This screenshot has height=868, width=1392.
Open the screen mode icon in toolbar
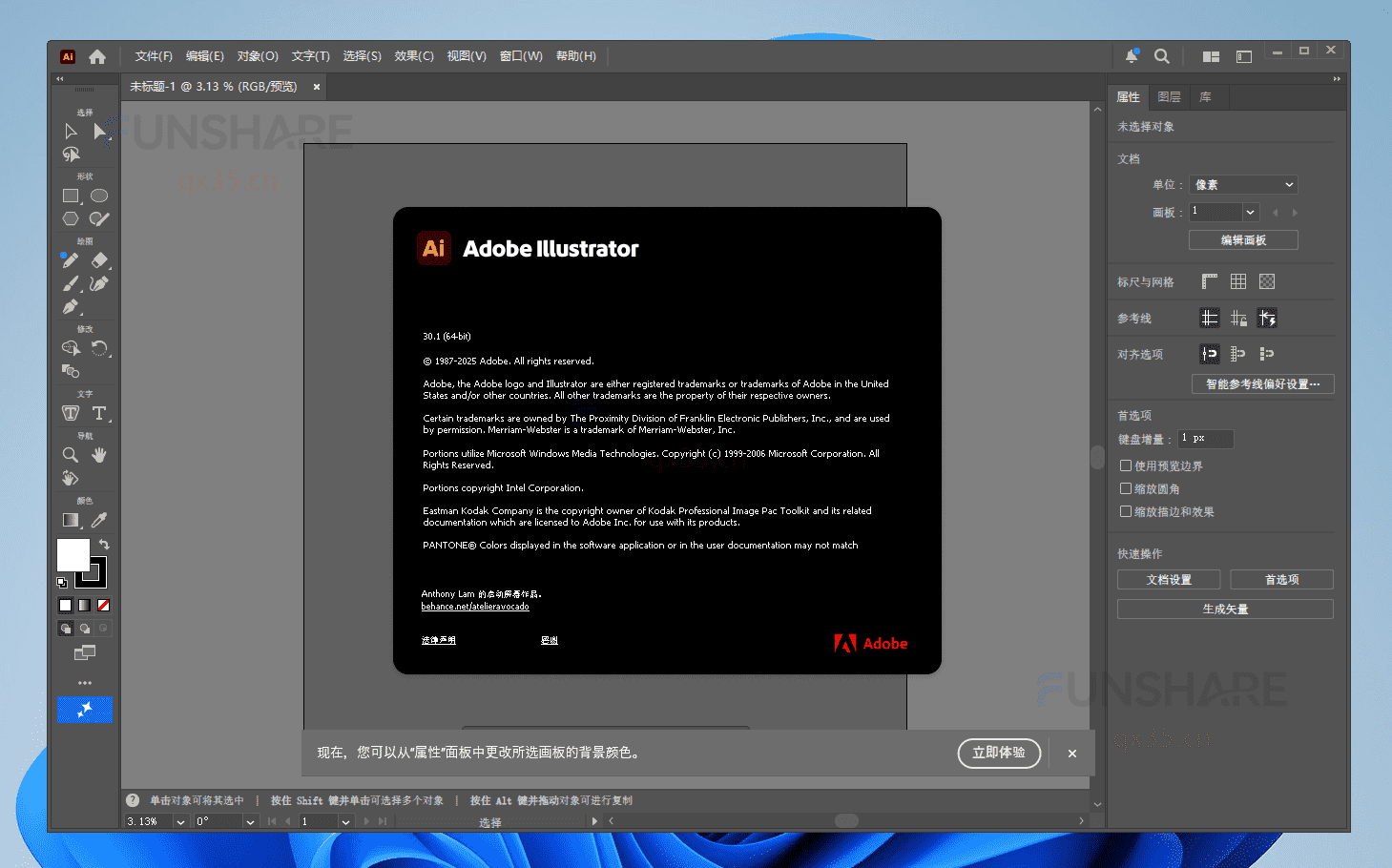85,652
